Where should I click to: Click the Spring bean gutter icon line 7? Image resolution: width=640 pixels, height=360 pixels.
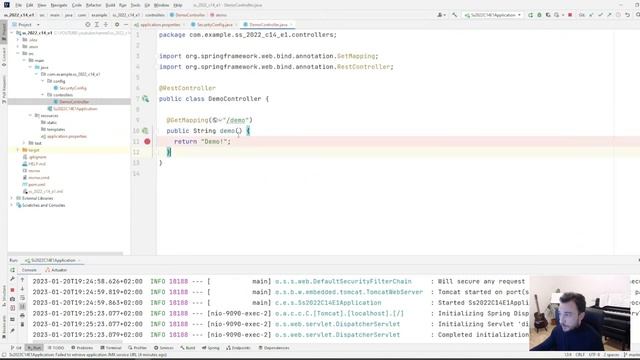(x=146, y=99)
